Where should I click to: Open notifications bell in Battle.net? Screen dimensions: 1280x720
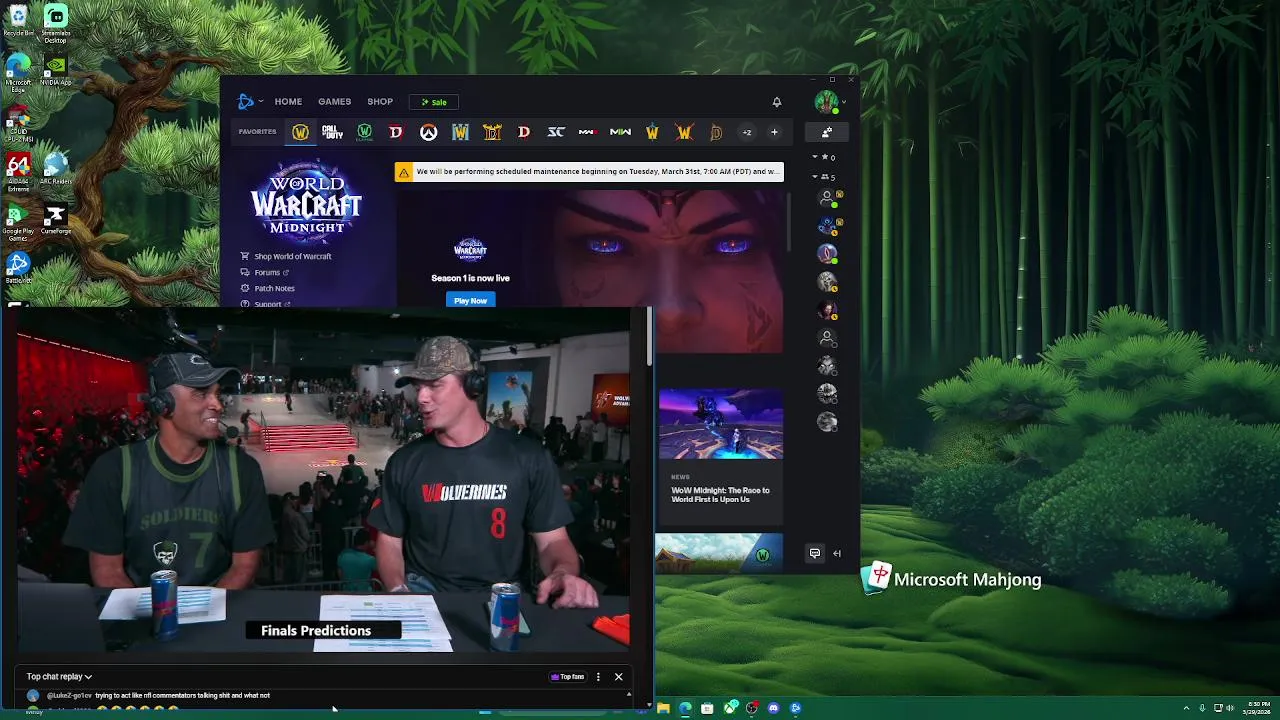coord(776,101)
